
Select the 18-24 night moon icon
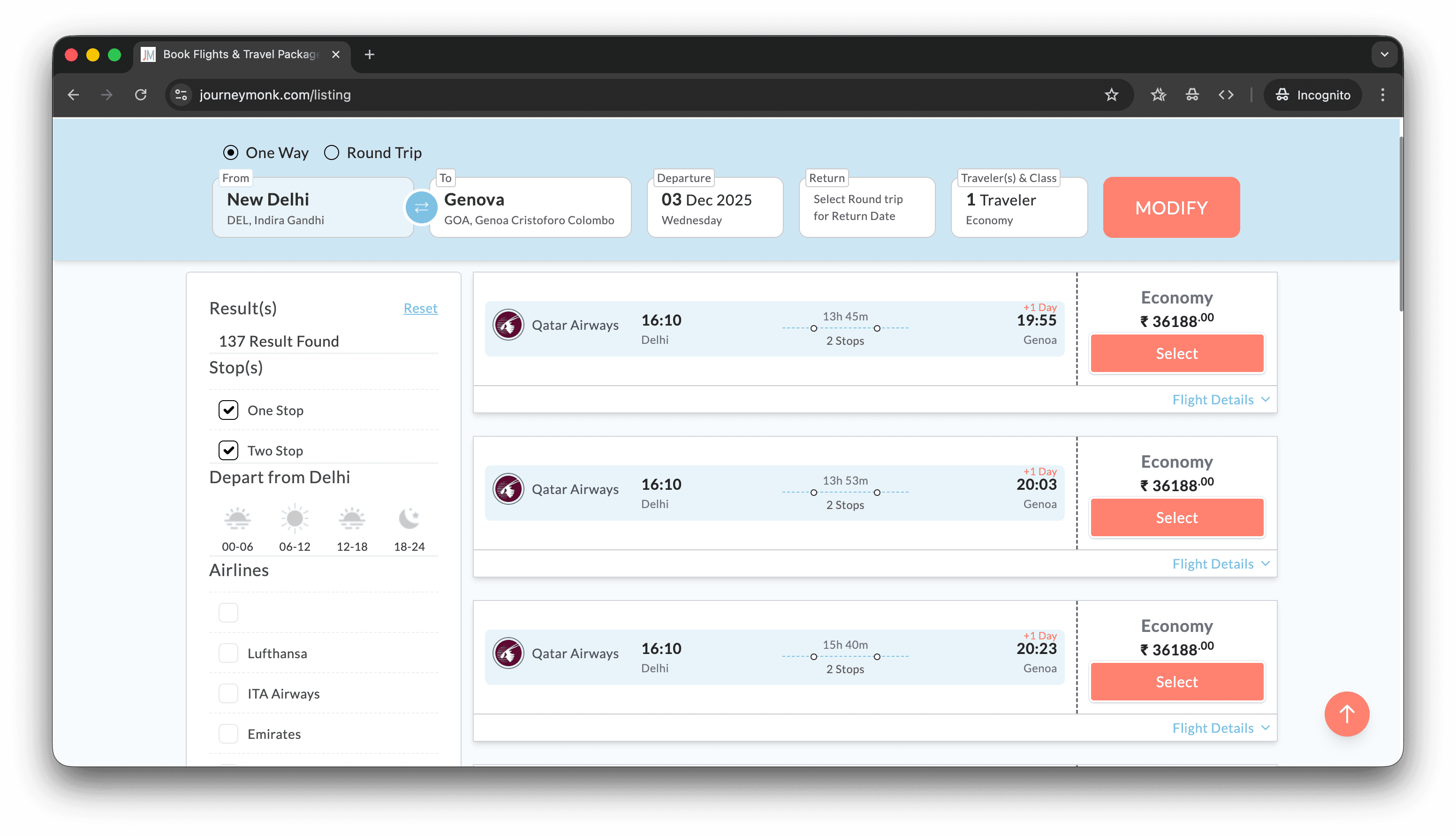409,519
